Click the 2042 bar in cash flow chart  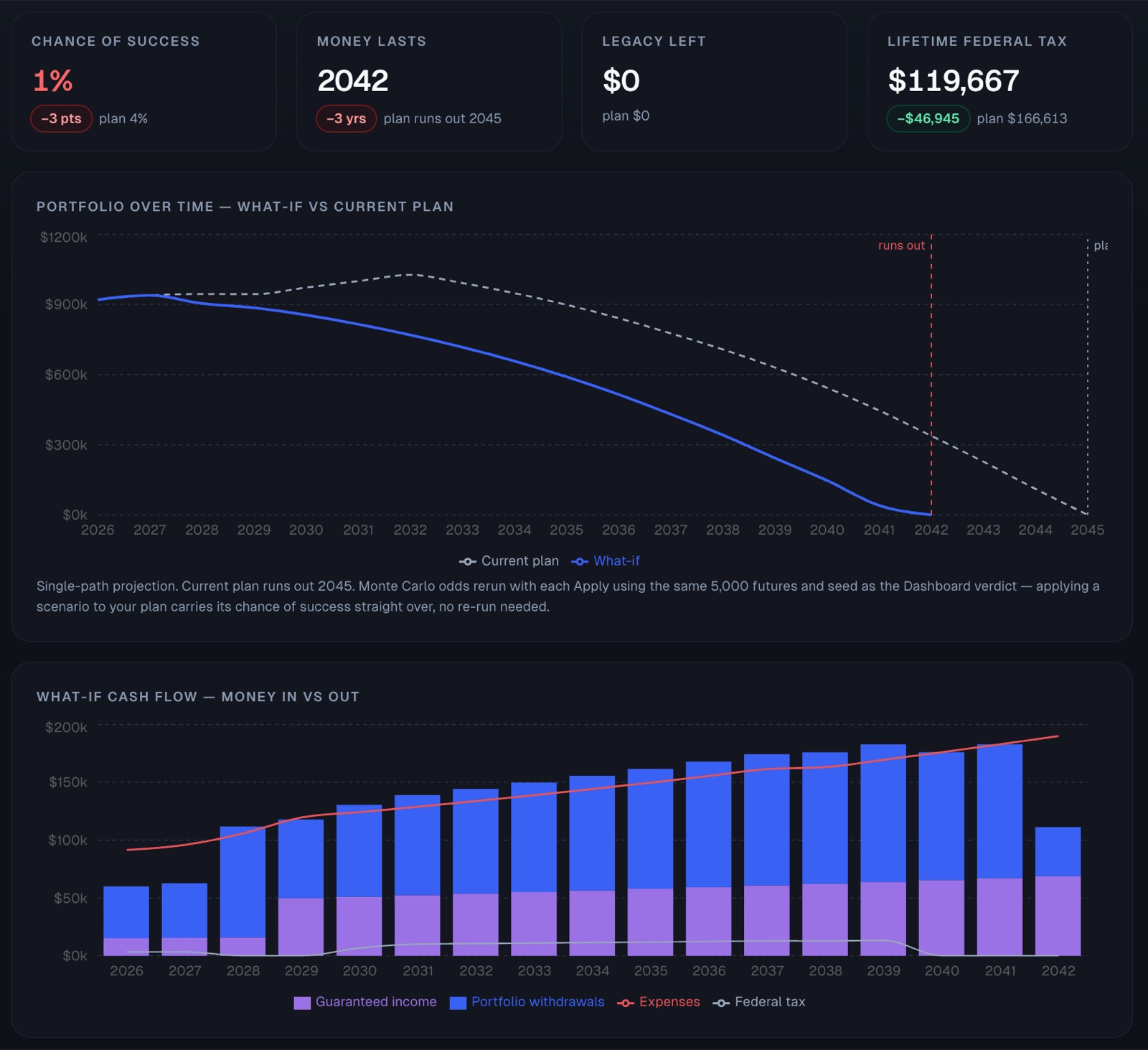(1058, 891)
